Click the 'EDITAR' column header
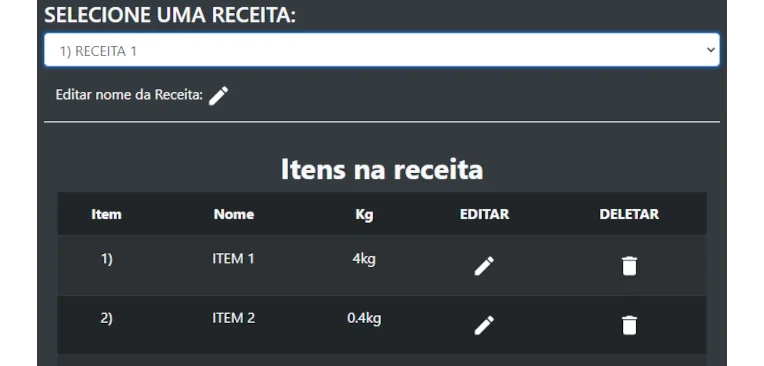Viewport: 764px width, 366px height. tap(484, 214)
